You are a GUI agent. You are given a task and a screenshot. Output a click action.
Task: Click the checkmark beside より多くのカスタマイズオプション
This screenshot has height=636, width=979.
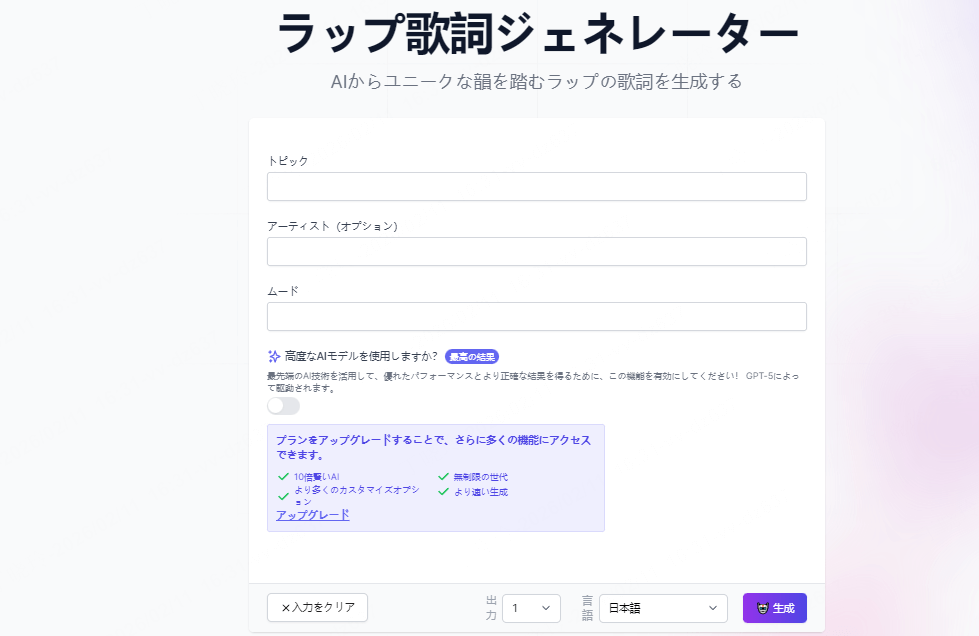click(x=281, y=491)
